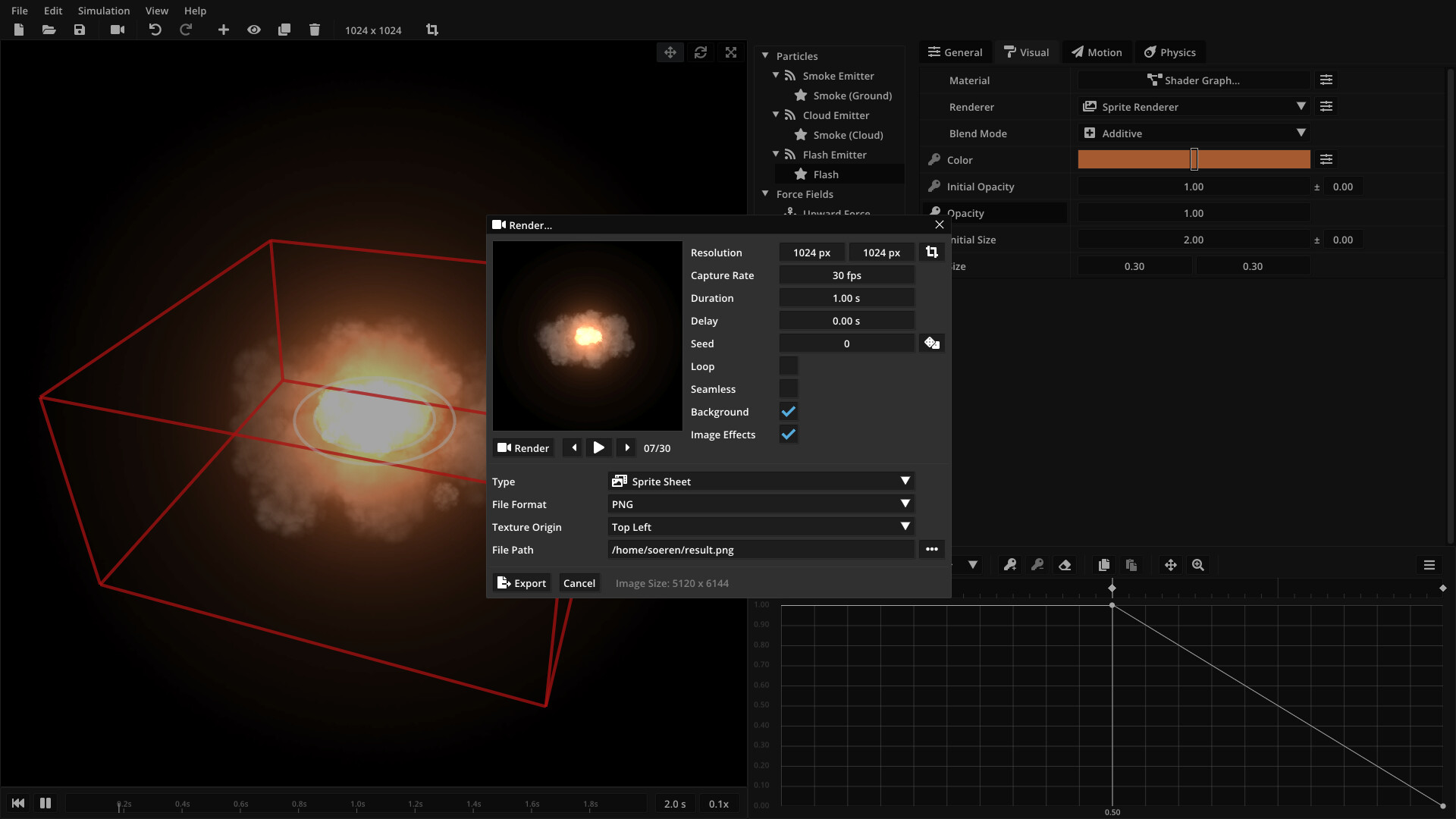Switch to the Physics tab
Screen dimensions: 1456x819
(x=1170, y=52)
